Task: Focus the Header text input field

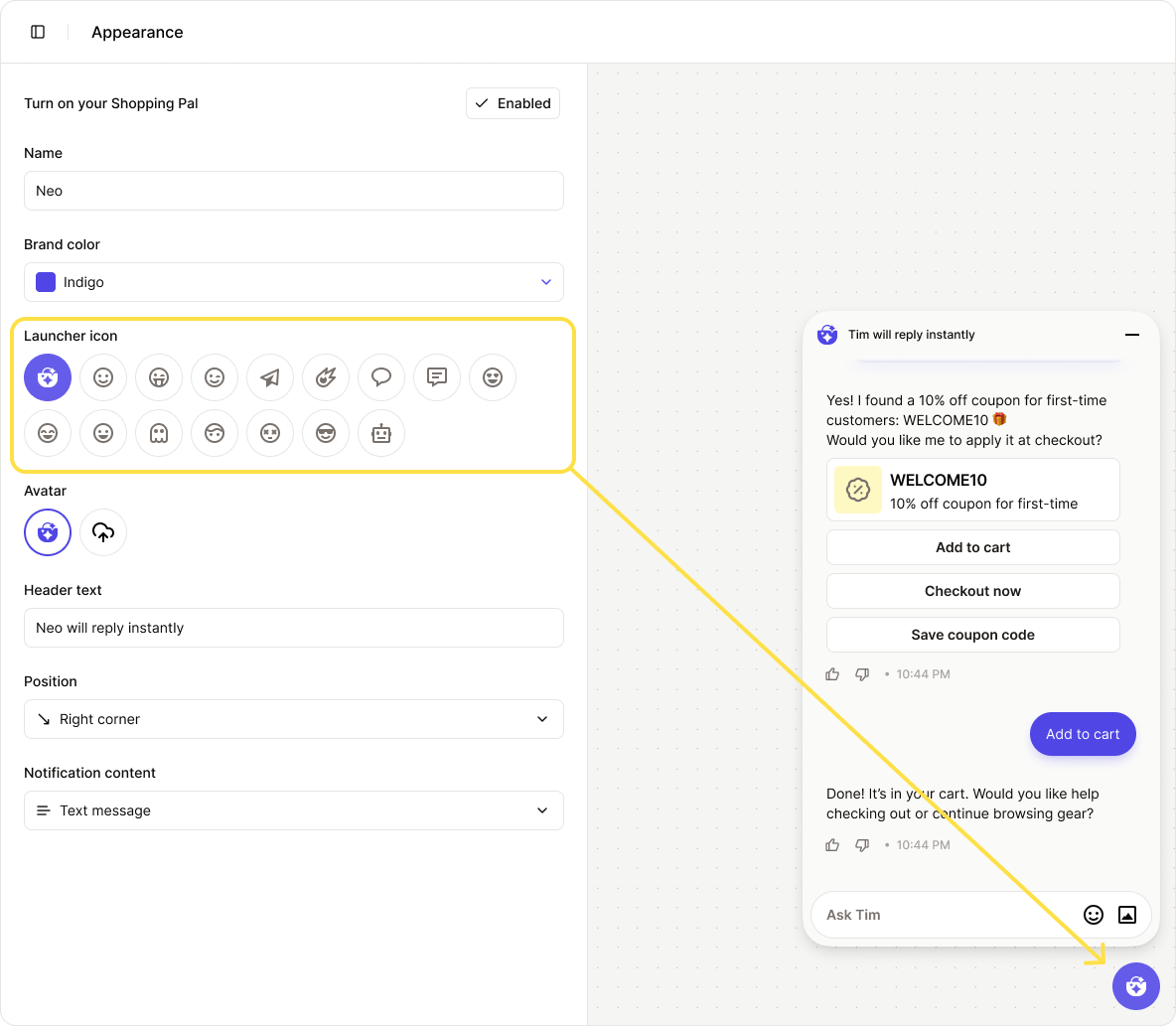Action: point(294,628)
